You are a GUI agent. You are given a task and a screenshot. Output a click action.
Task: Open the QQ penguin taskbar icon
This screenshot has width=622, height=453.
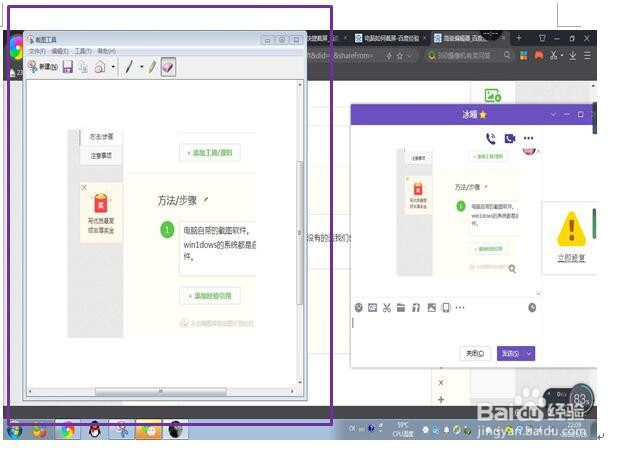pyautogui.click(x=94, y=430)
